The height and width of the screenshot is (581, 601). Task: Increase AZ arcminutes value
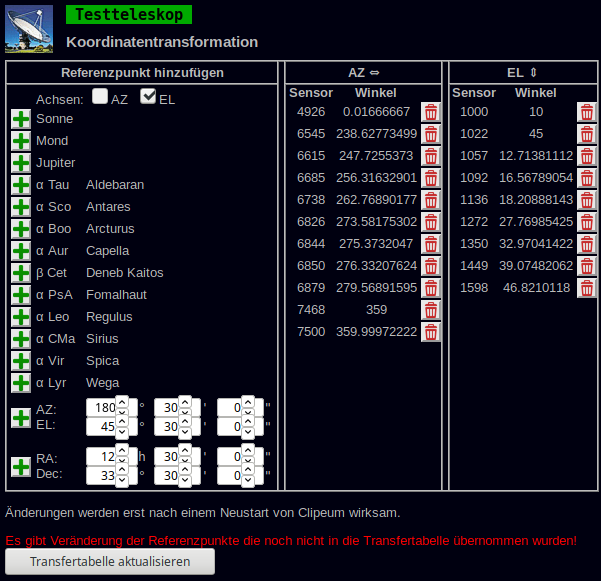[x=185, y=402]
